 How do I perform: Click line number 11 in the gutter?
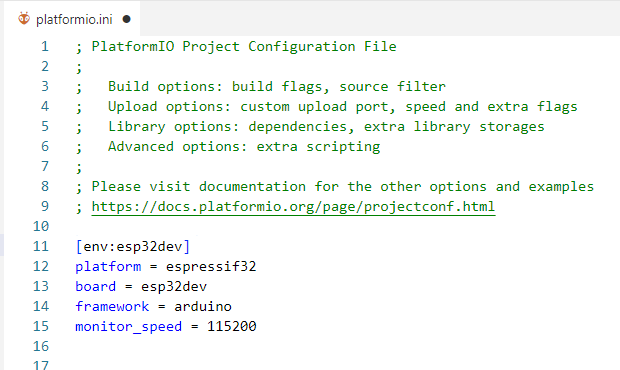click(x=41, y=246)
